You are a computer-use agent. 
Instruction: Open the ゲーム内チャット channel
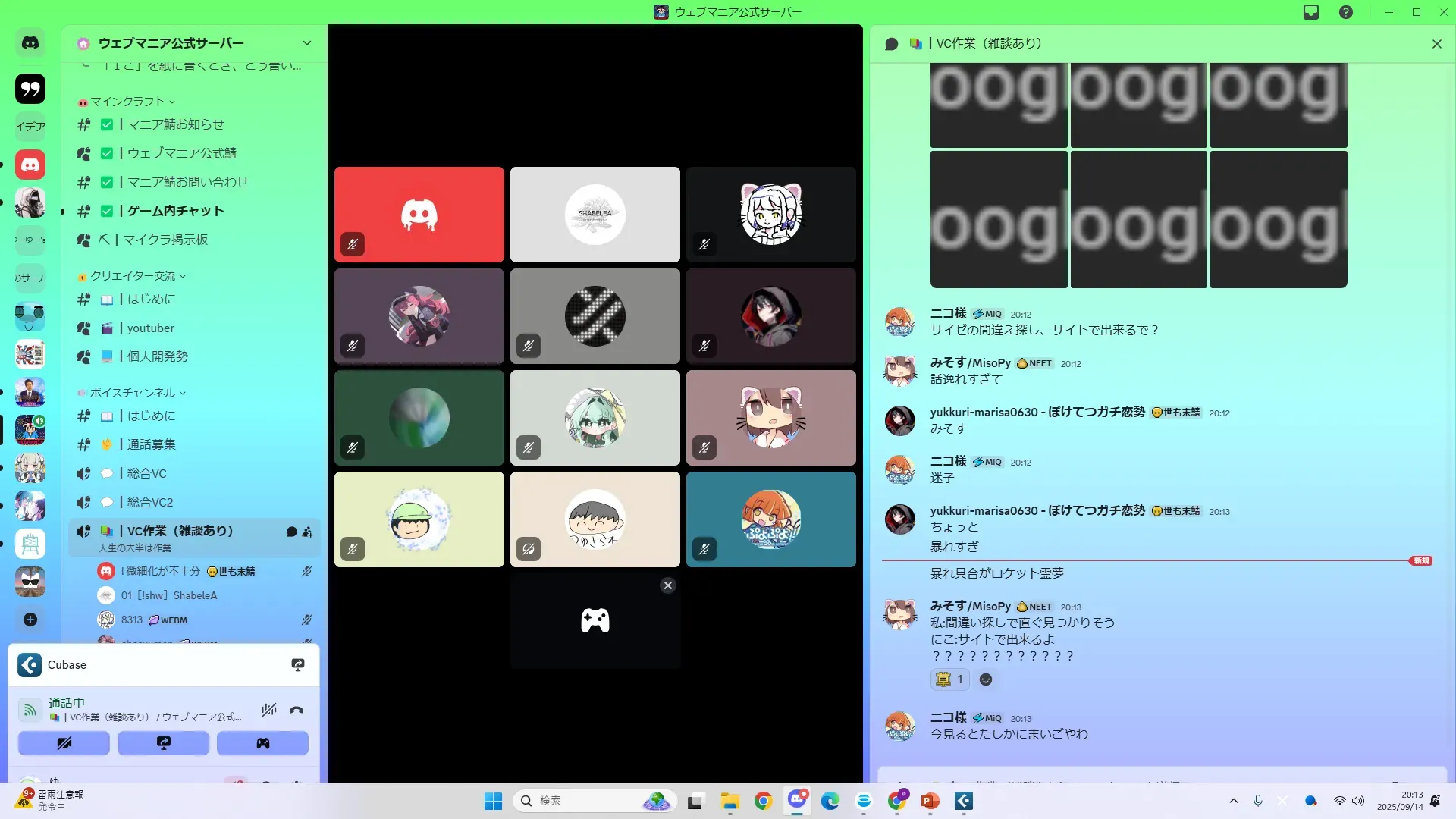175,211
